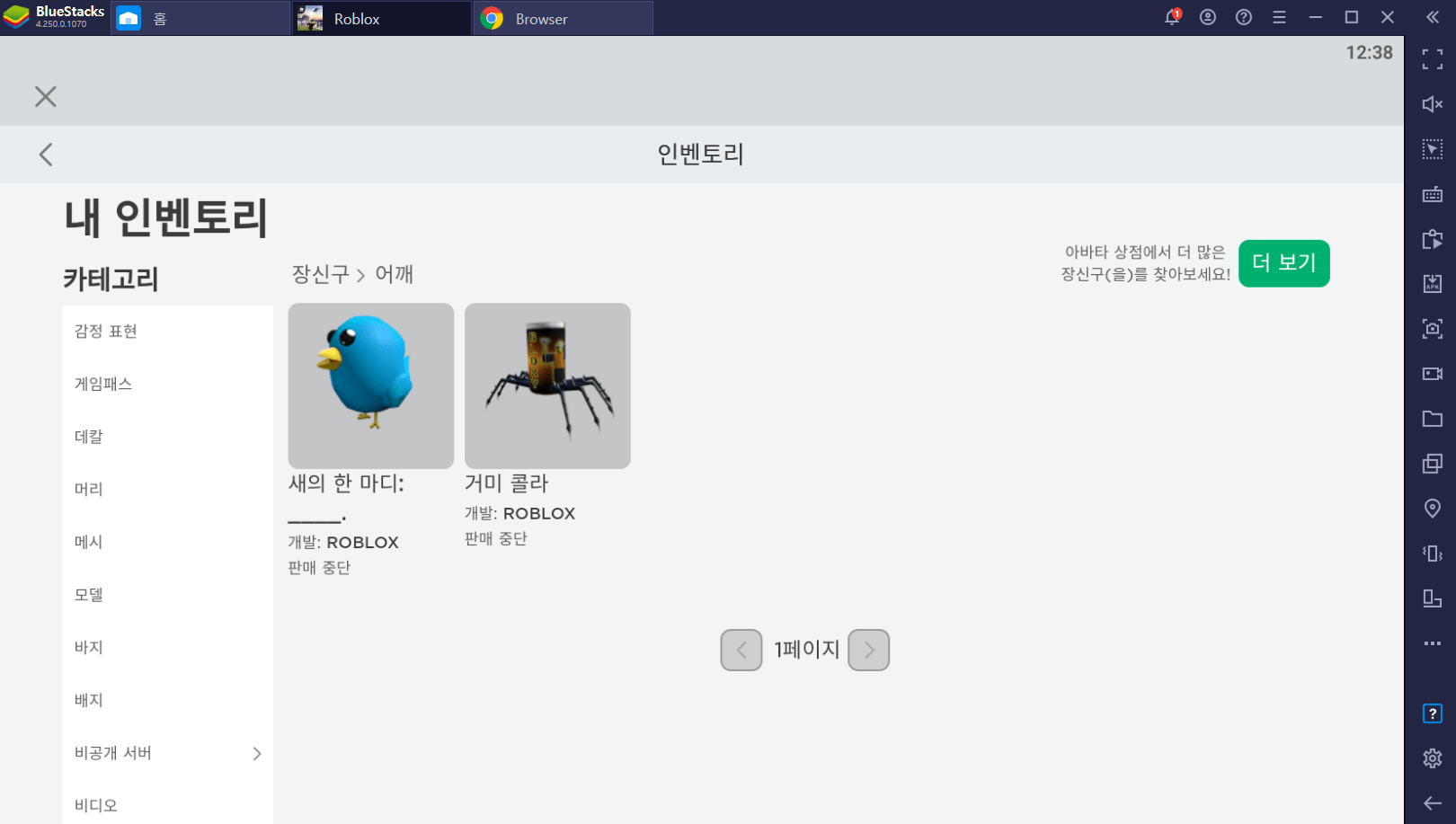Screen dimensions: 1456x824
Task: Select 배지 category
Action: (x=167, y=701)
